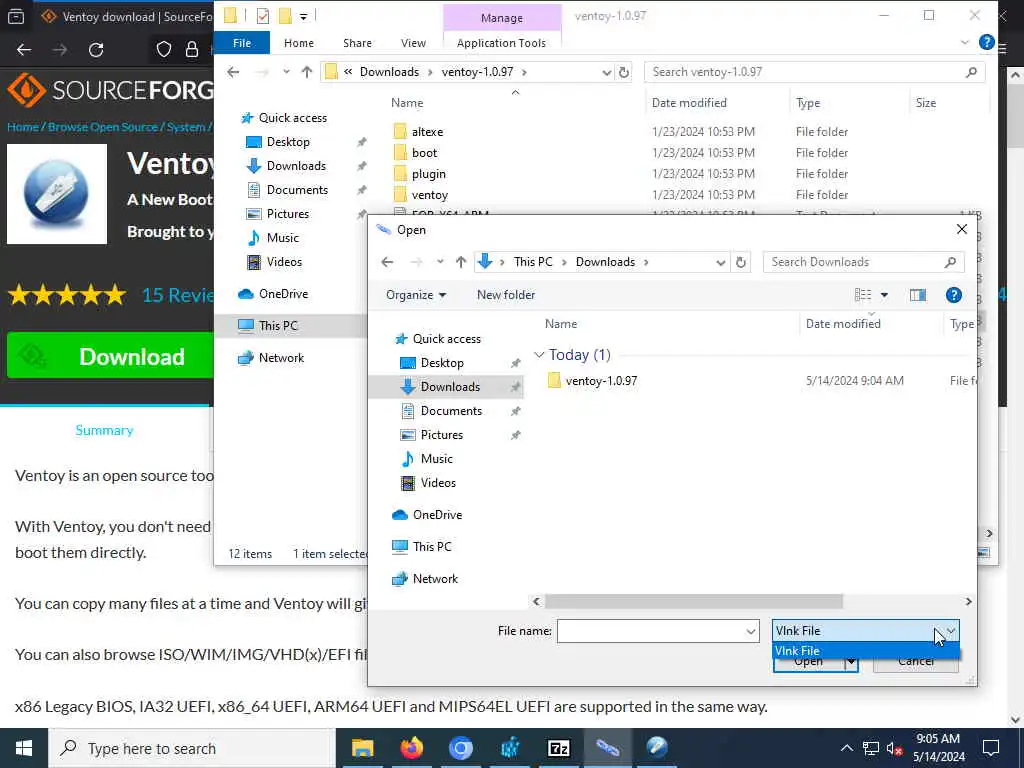Refresh the ventoy-1.0.97 Explorer window

tap(624, 72)
